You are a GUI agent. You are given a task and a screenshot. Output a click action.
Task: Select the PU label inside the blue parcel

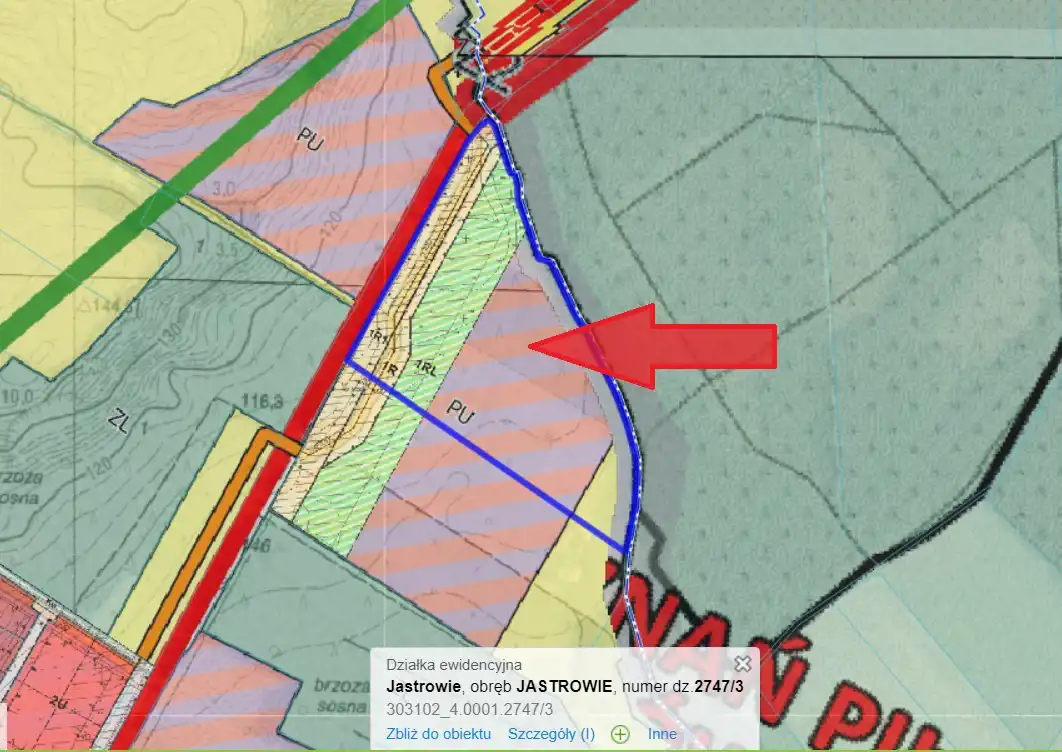click(x=460, y=410)
